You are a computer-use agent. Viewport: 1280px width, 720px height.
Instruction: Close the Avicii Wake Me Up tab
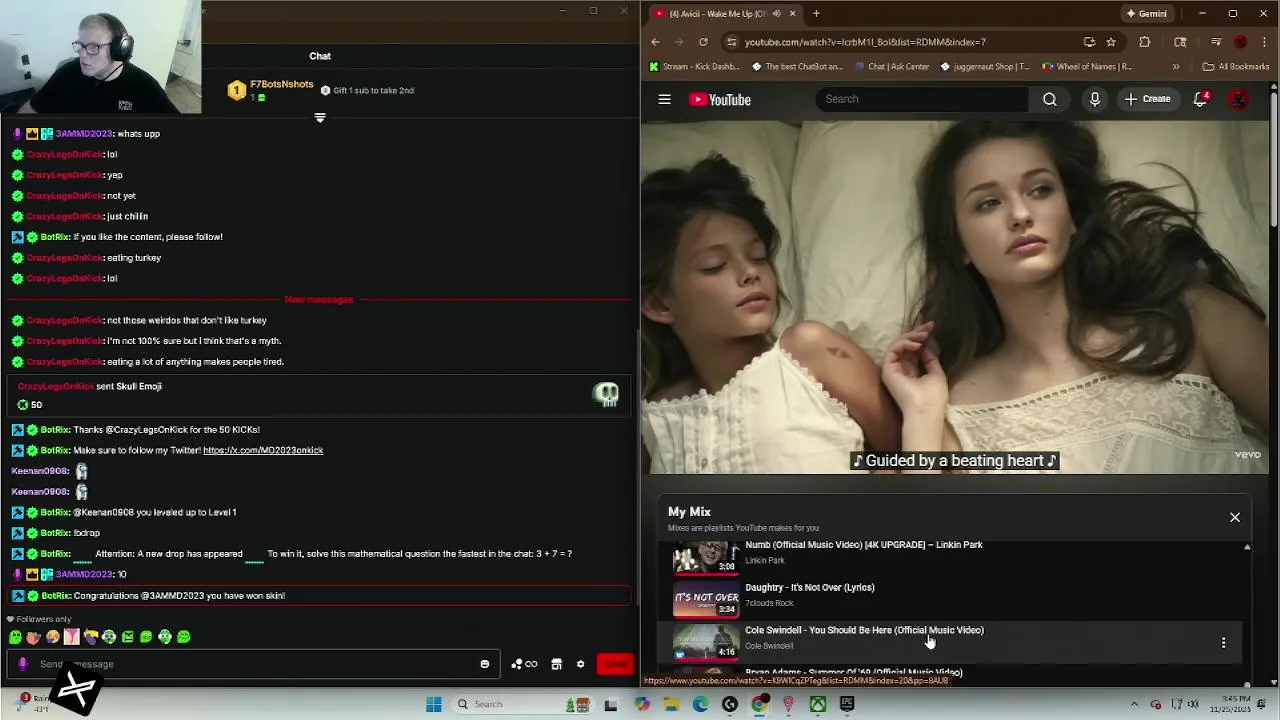point(793,13)
